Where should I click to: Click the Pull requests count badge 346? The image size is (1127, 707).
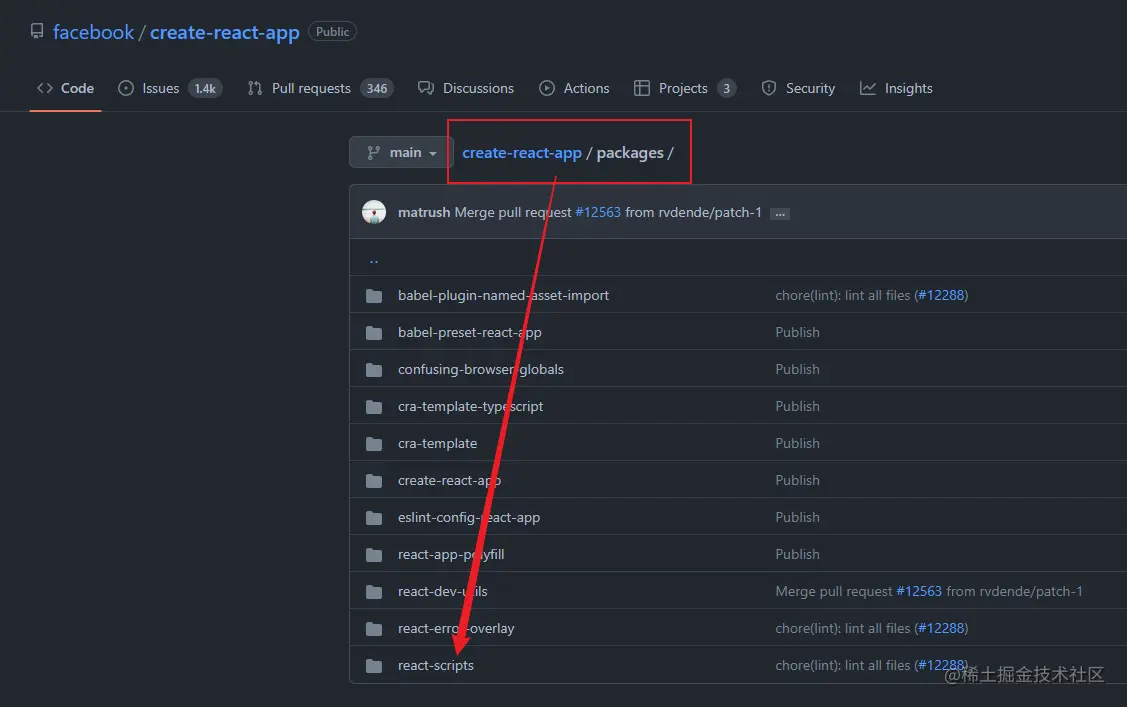click(x=377, y=88)
